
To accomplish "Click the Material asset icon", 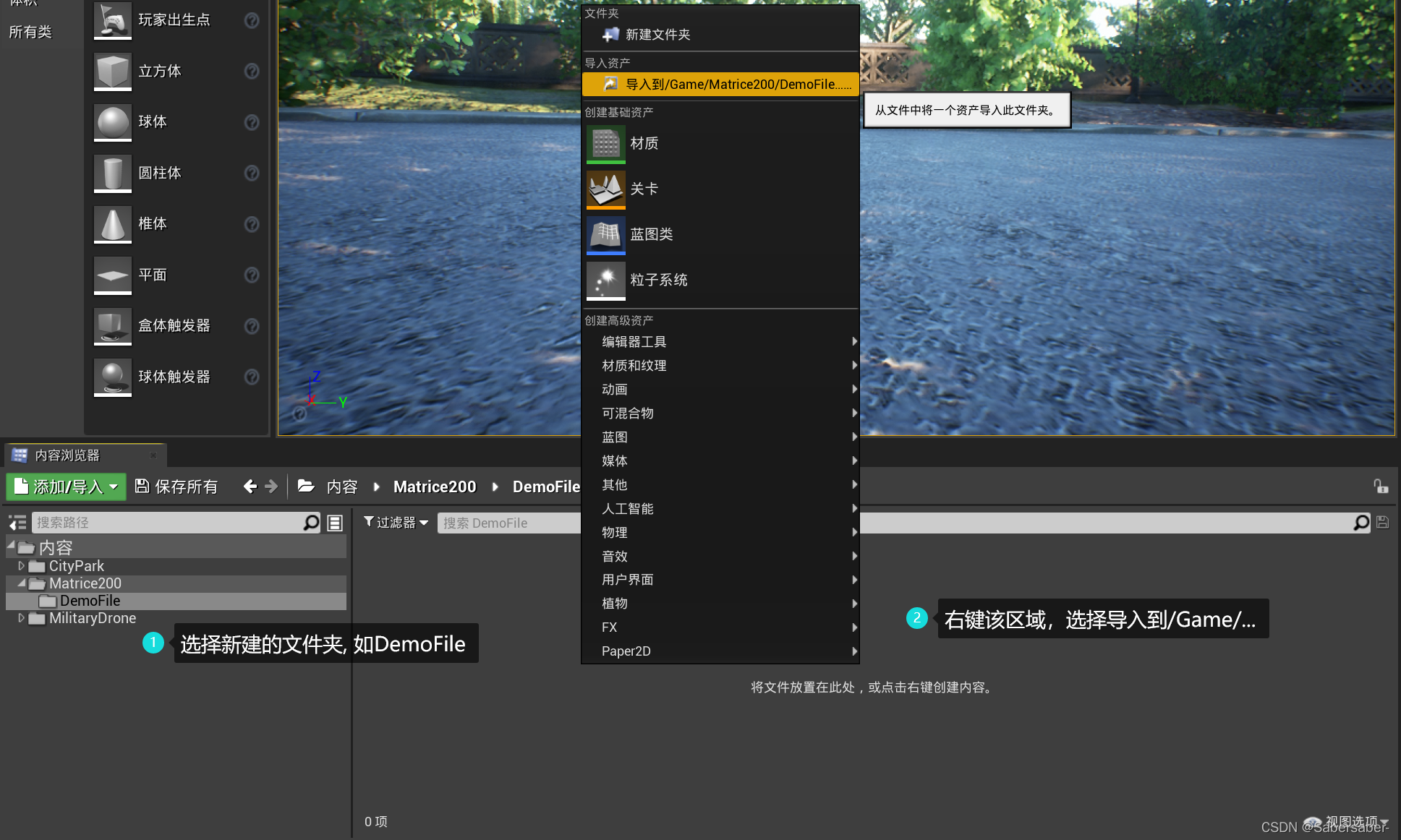I will coord(605,143).
